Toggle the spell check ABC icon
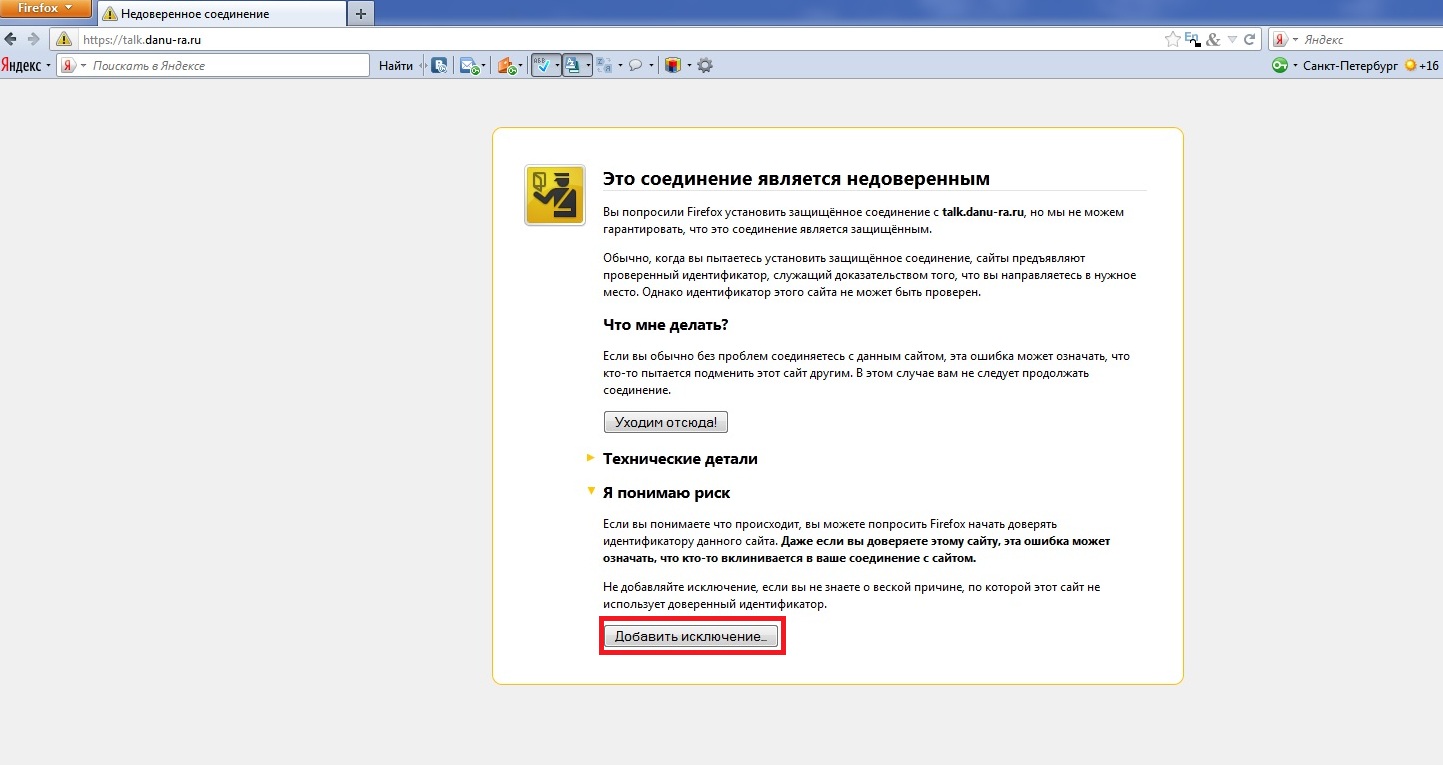This screenshot has width=1443, height=765. coord(543,65)
